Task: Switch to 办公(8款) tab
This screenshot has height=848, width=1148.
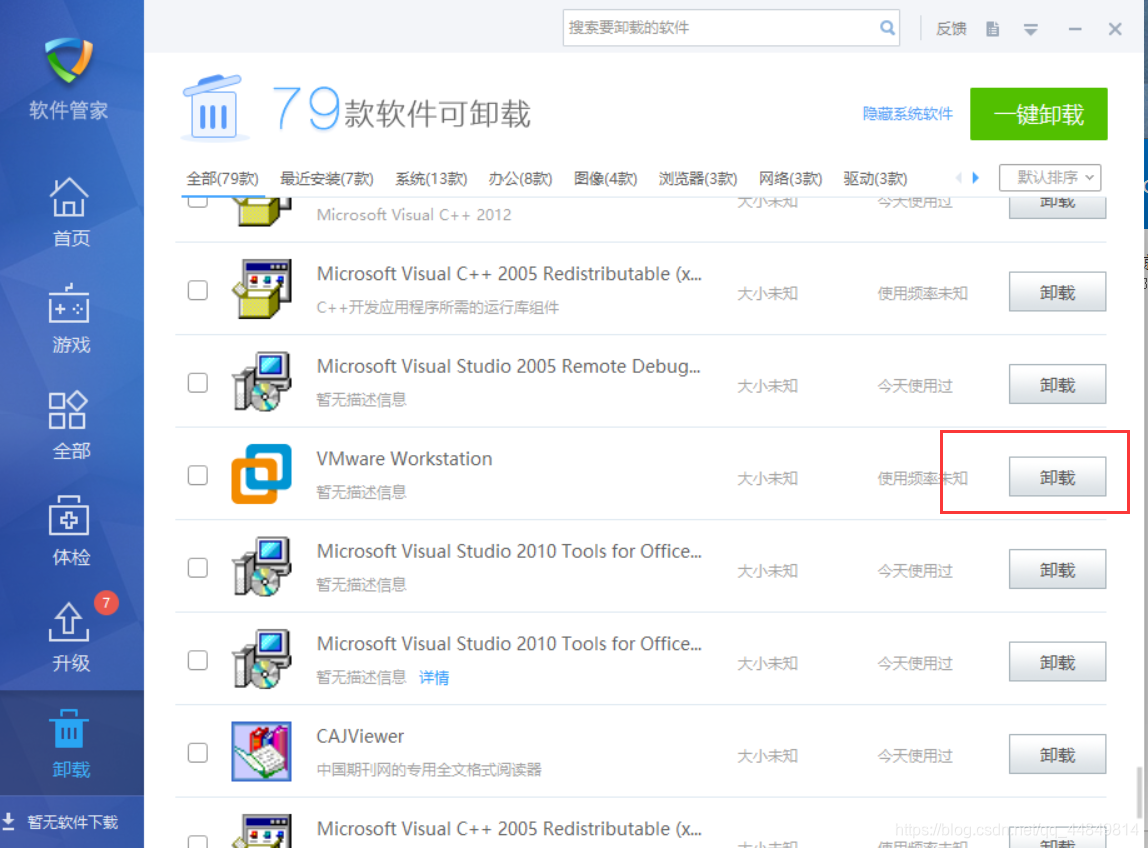Action: click(x=520, y=179)
